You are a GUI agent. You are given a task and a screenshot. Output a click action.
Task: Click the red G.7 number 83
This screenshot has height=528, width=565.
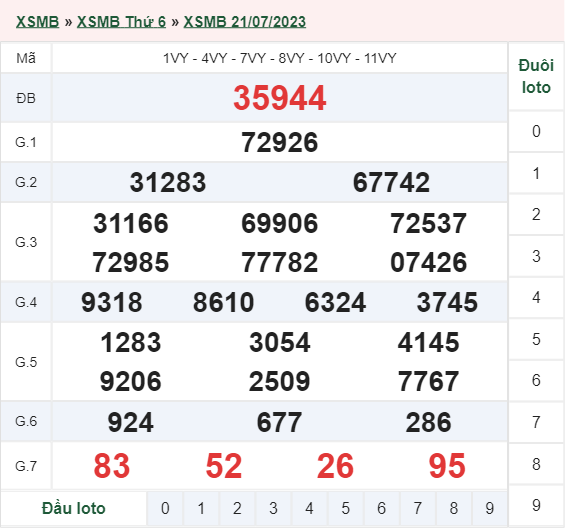click(112, 466)
